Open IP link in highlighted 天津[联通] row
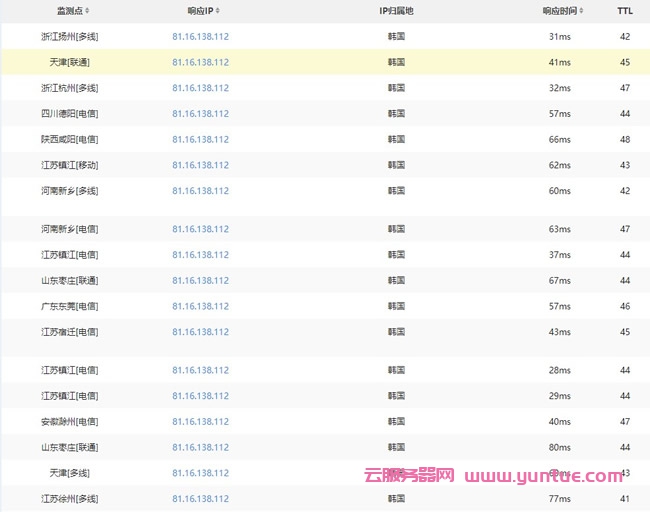The image size is (650, 512). pos(200,62)
